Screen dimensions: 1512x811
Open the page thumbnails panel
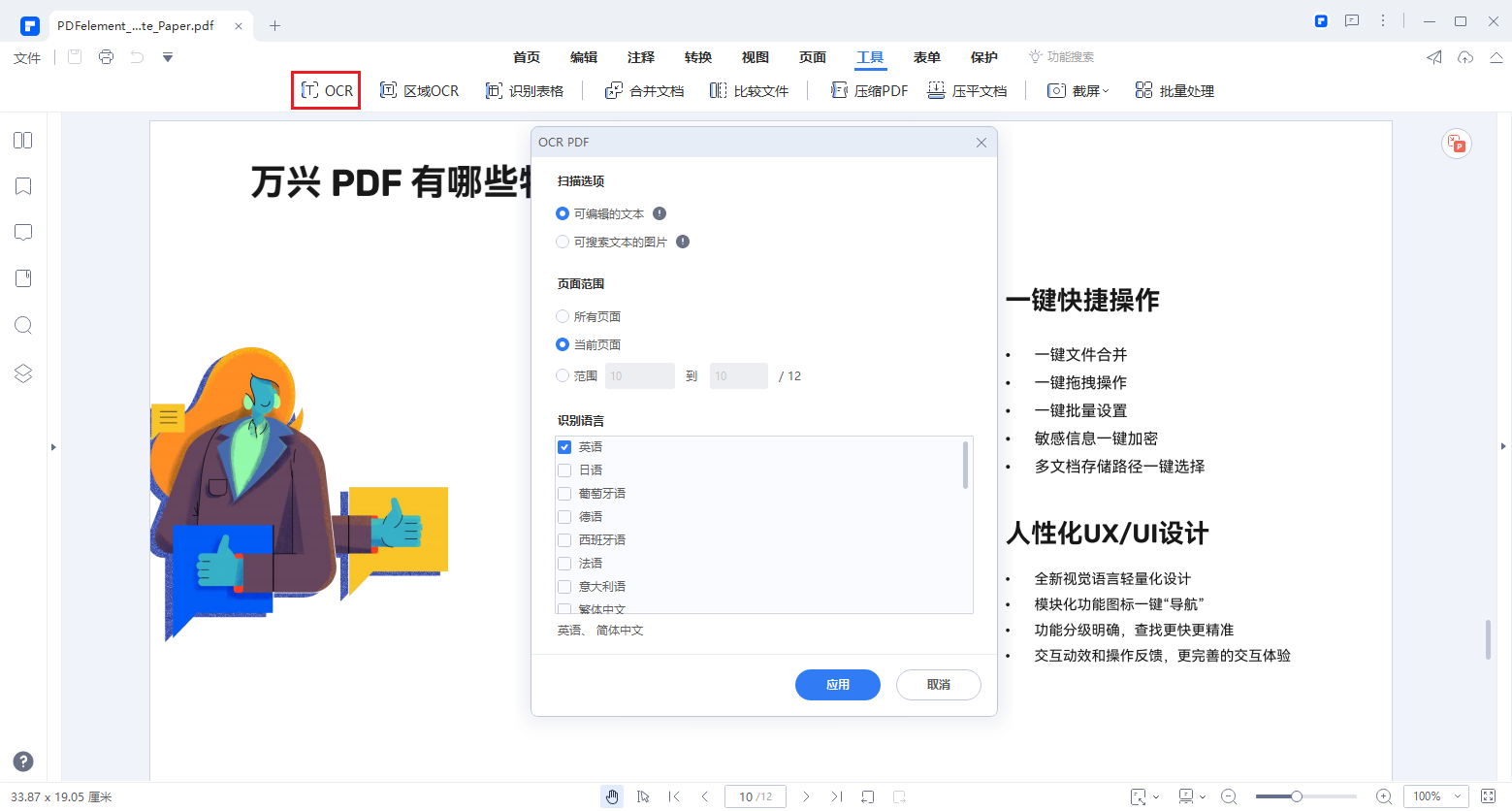(x=22, y=140)
